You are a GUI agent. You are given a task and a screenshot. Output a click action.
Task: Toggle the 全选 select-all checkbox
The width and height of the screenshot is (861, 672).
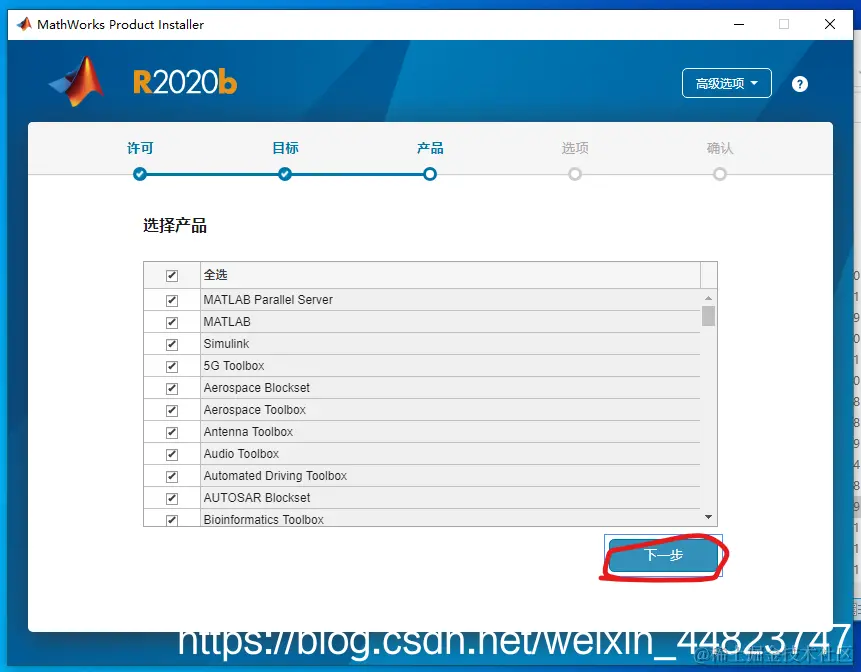(172, 276)
